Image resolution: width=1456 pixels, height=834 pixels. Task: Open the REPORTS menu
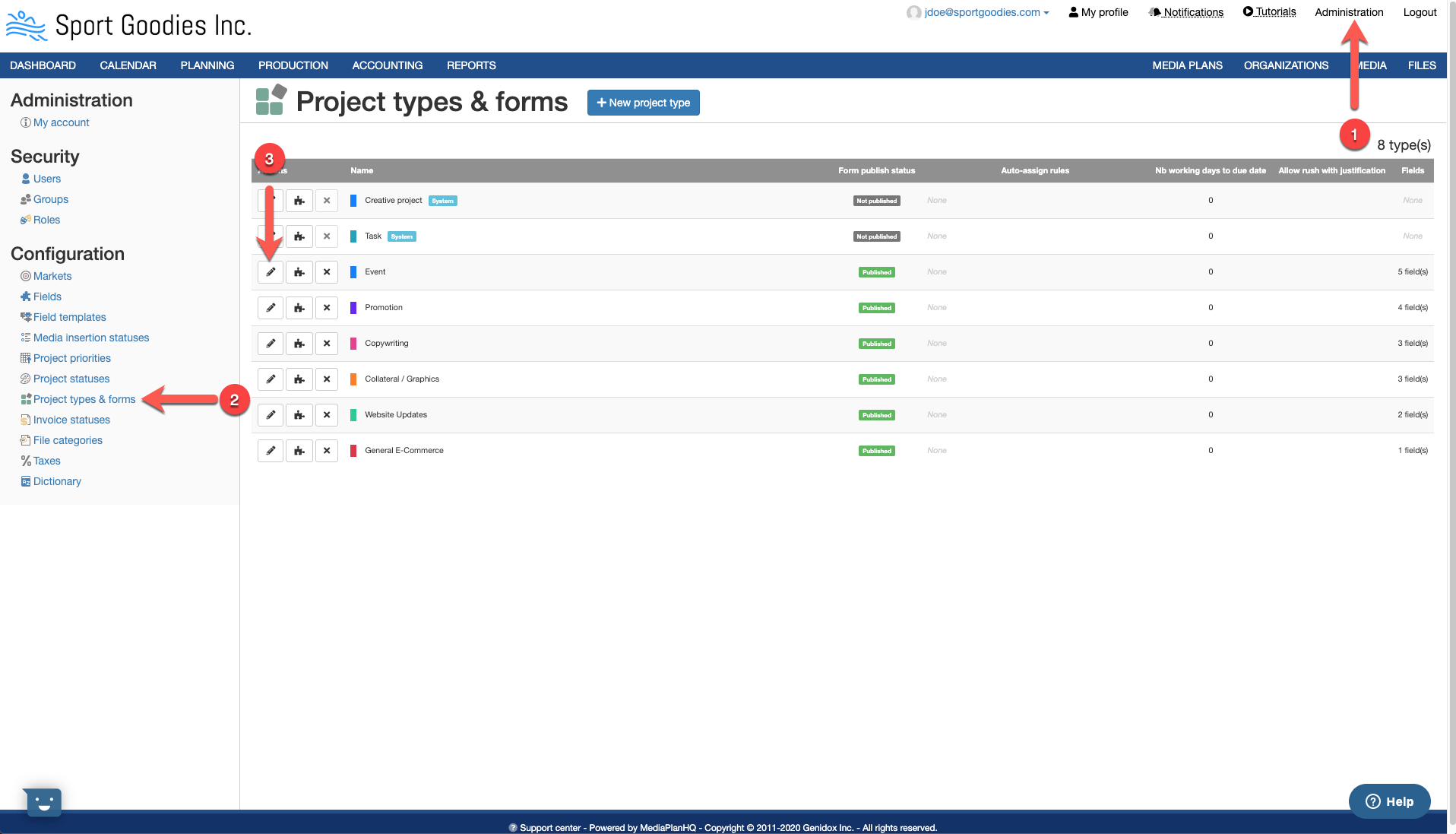[471, 65]
